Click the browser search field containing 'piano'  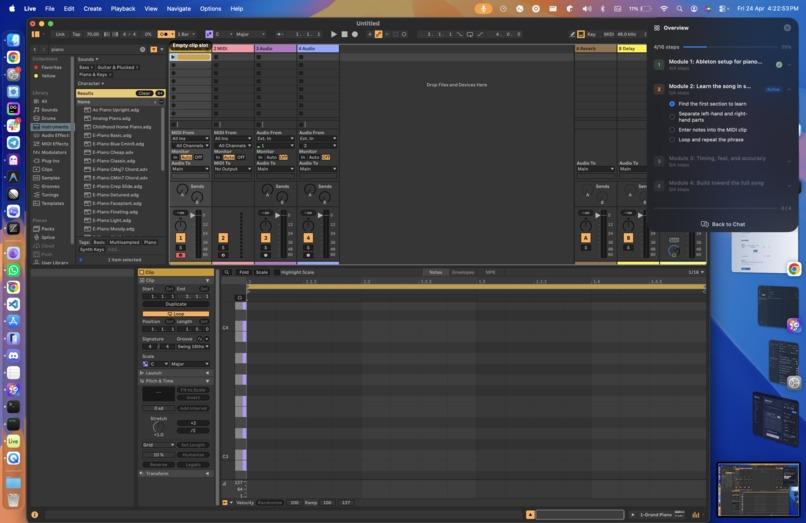point(93,49)
